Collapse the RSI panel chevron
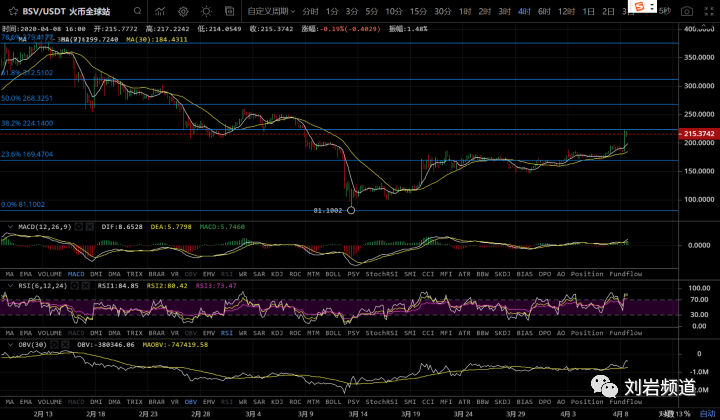 [10, 286]
